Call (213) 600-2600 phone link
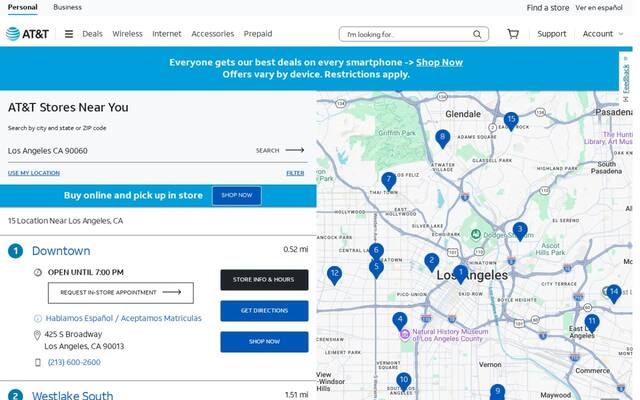 tap(74, 362)
